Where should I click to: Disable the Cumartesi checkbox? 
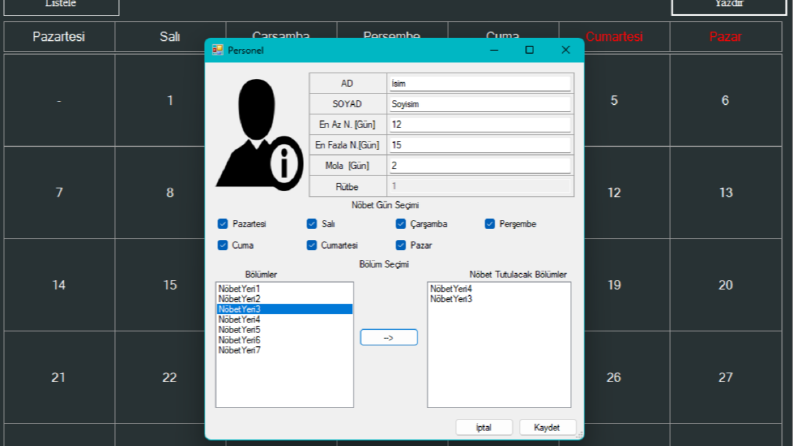[312, 245]
